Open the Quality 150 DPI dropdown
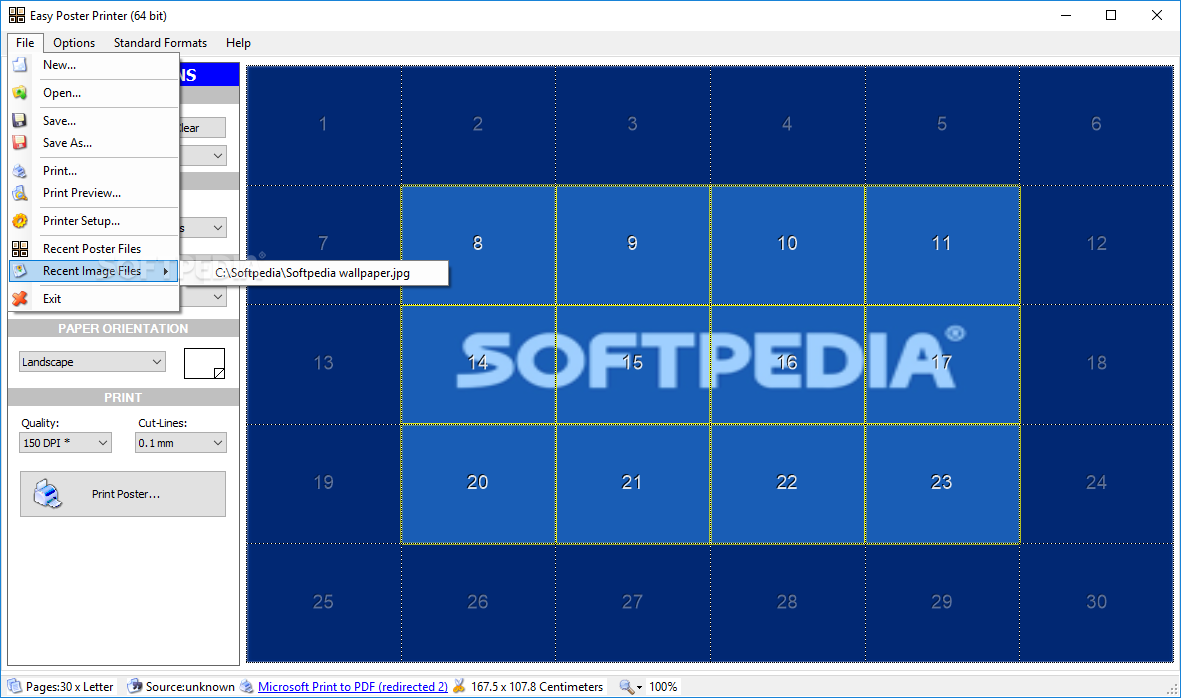The image size is (1181, 698). pyautogui.click(x=66, y=443)
